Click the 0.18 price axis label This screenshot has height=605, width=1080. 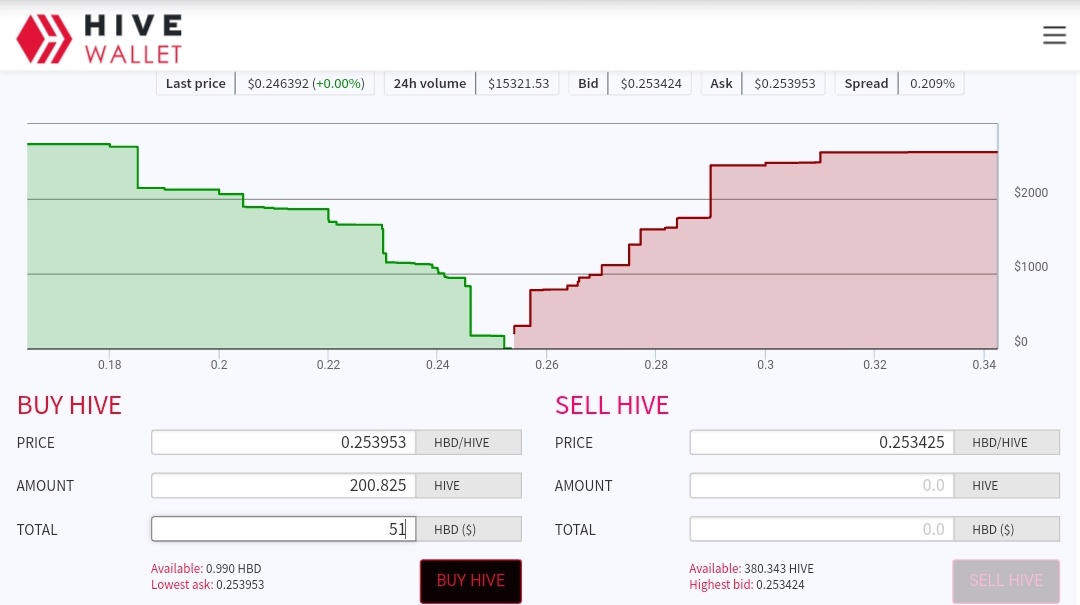pyautogui.click(x=110, y=365)
